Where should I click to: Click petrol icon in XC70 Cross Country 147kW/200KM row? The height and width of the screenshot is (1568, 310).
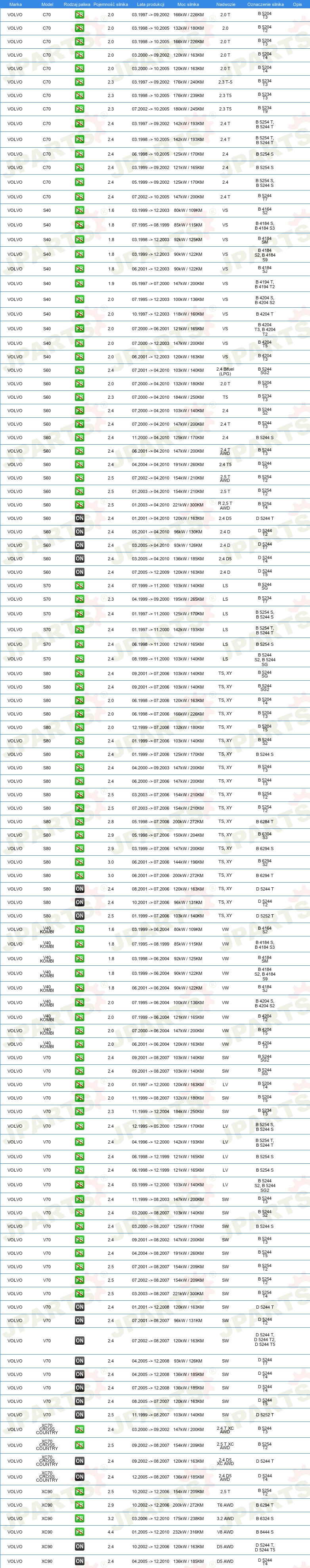79,1429
